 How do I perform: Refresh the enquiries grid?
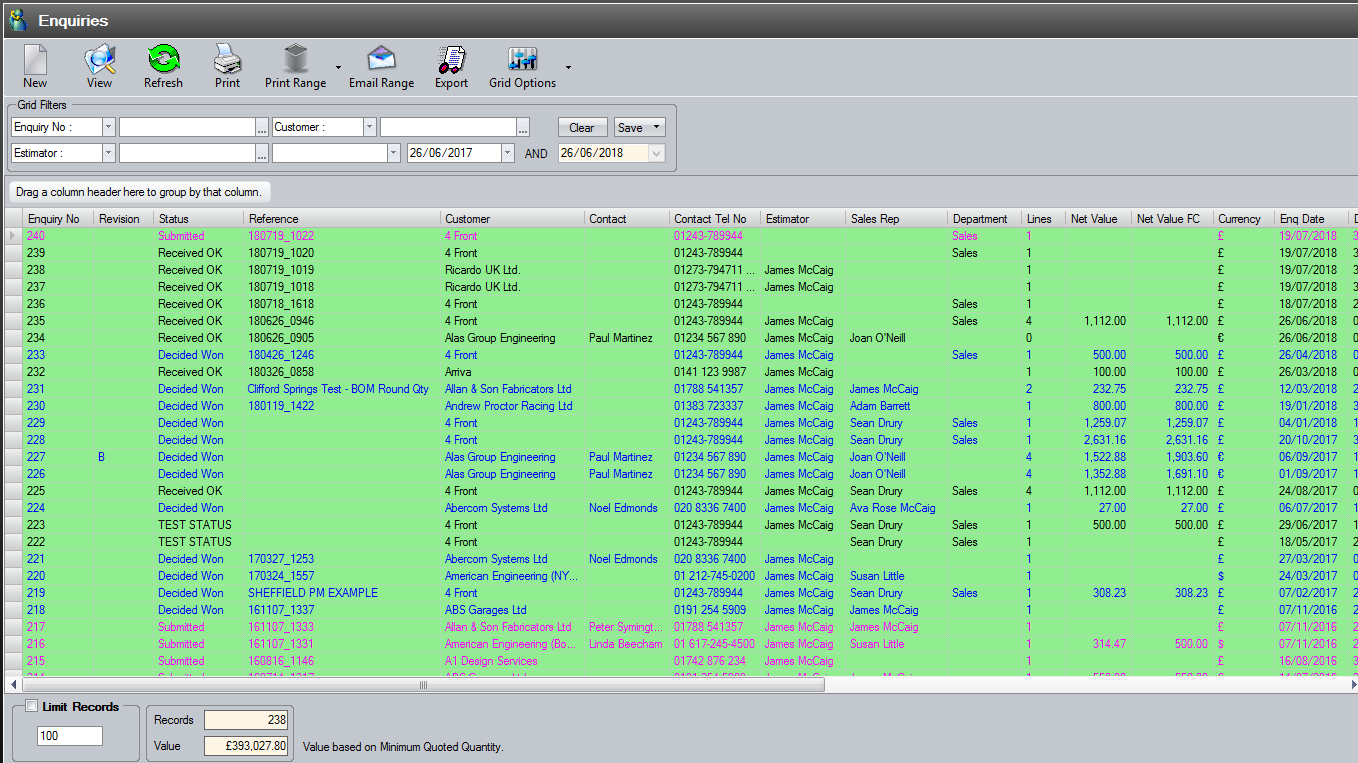tap(163, 61)
